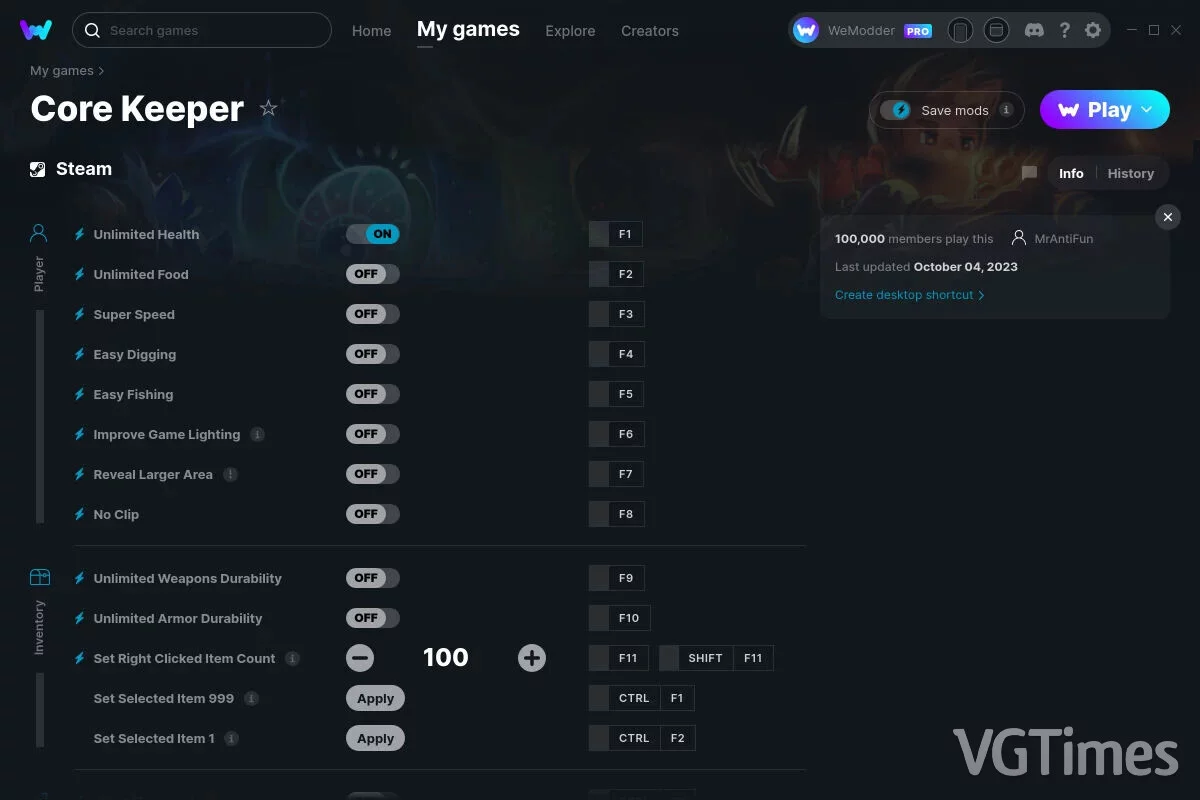Expand the Play button dropdown arrow
1200x800 pixels.
point(1147,110)
